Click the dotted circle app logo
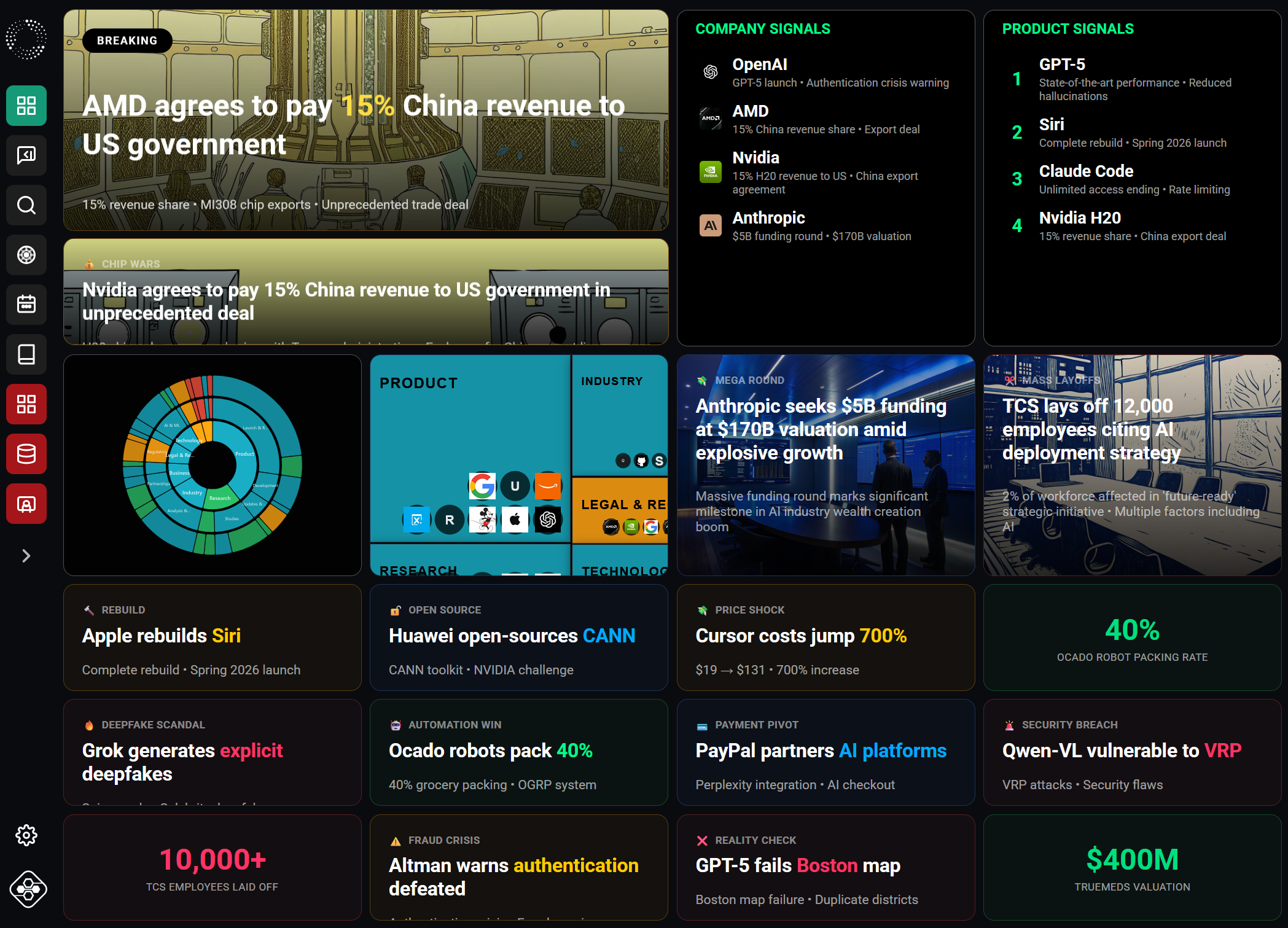 coord(26,39)
